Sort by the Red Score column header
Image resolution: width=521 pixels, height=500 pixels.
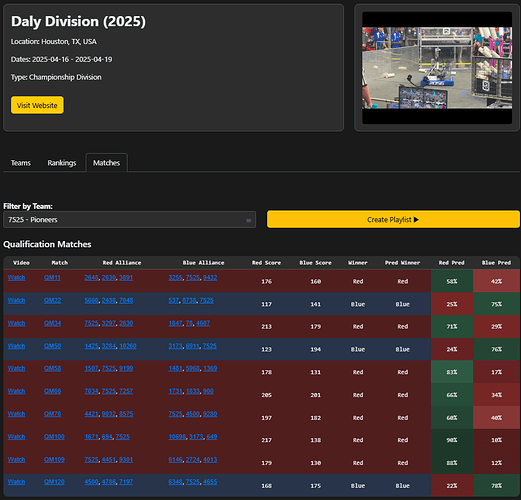(x=266, y=263)
